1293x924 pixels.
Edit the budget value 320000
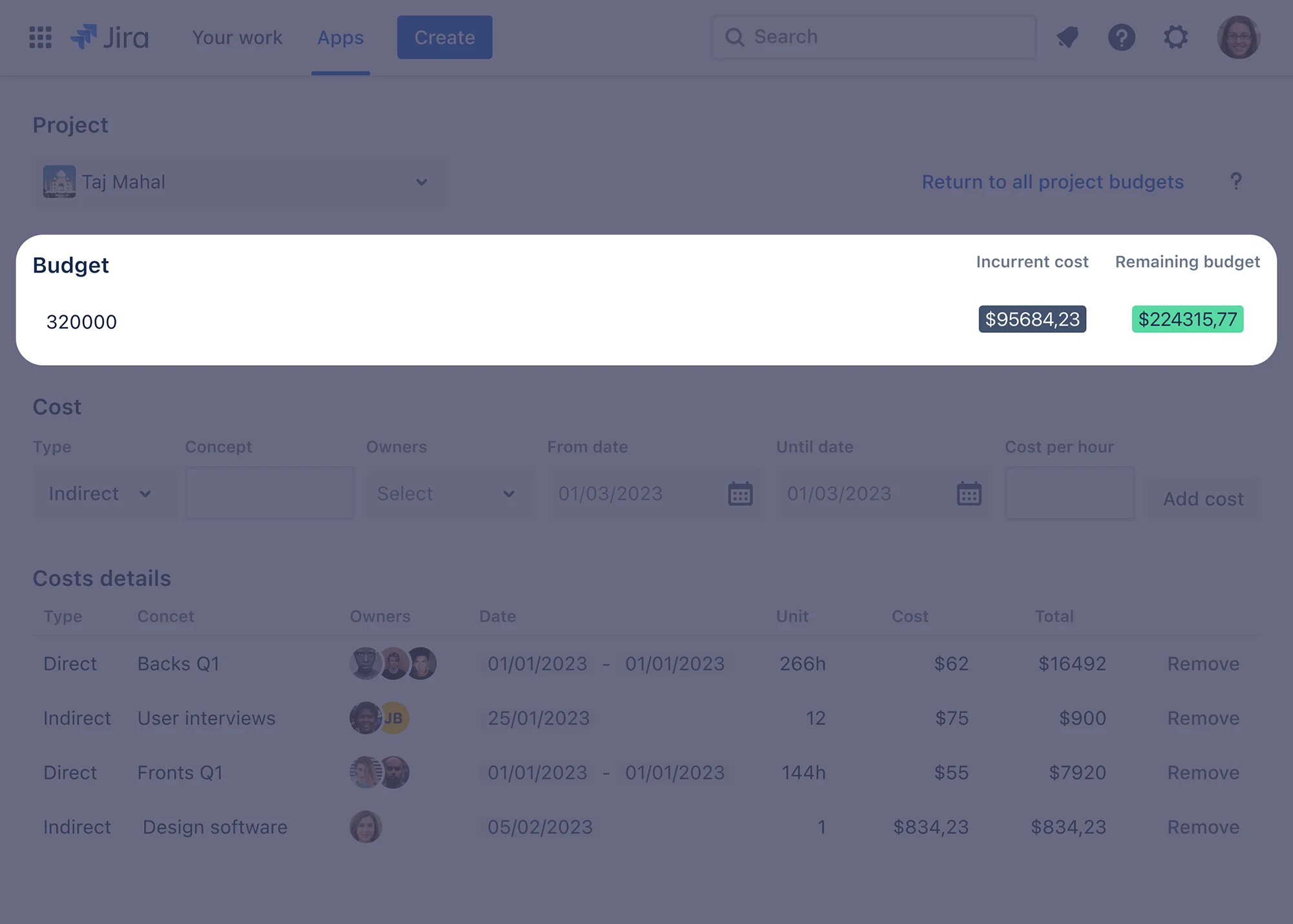click(81, 322)
